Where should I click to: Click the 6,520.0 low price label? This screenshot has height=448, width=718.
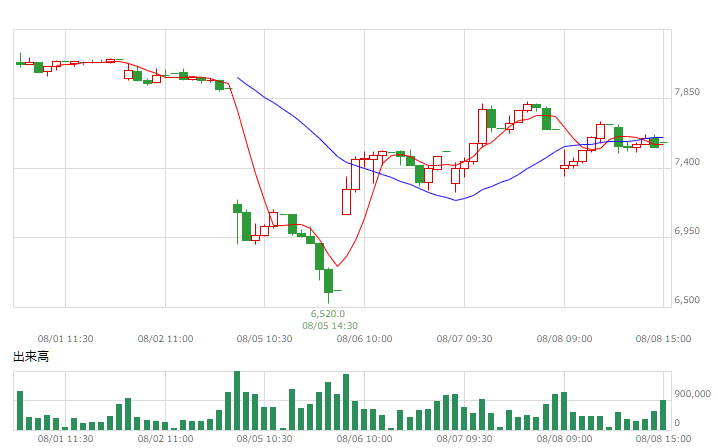(328, 314)
